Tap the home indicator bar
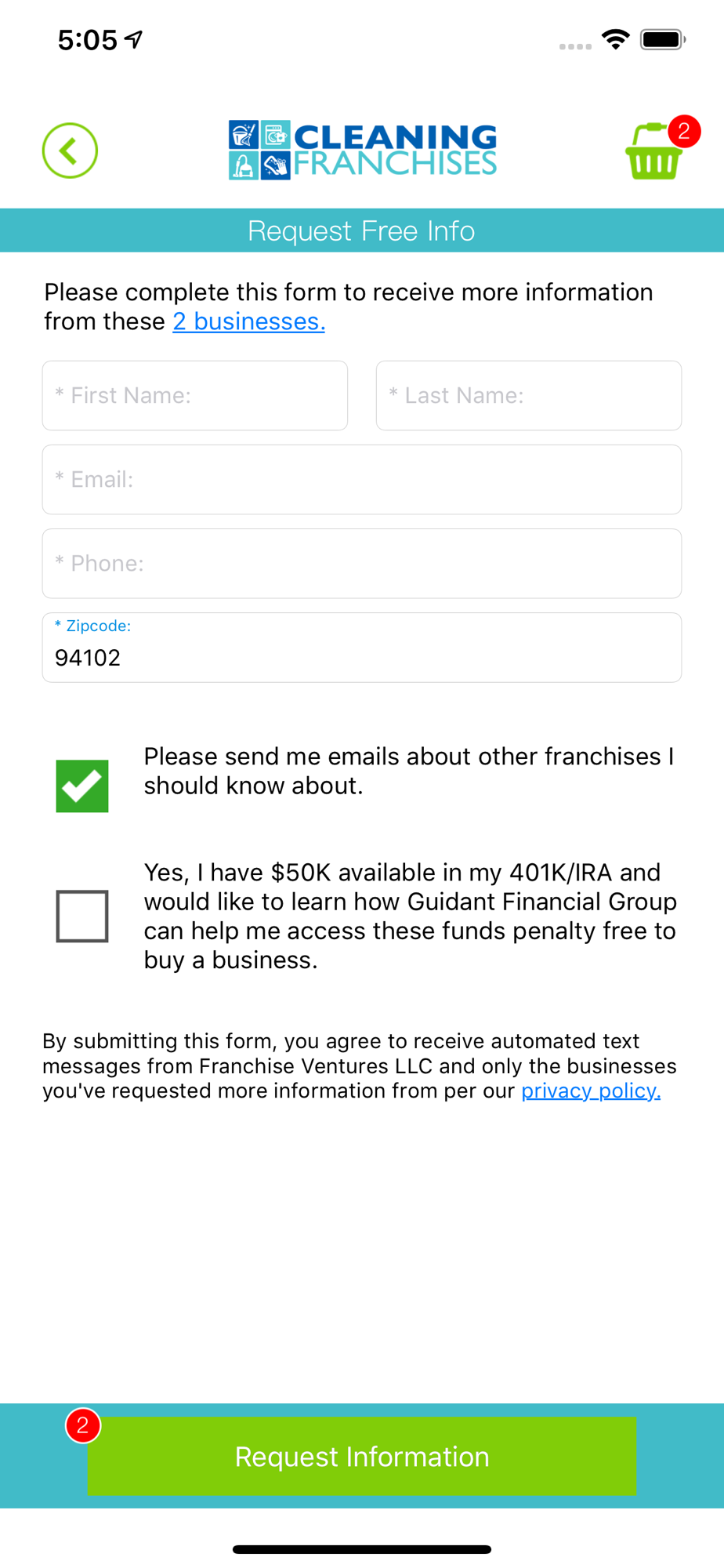 click(x=362, y=1549)
